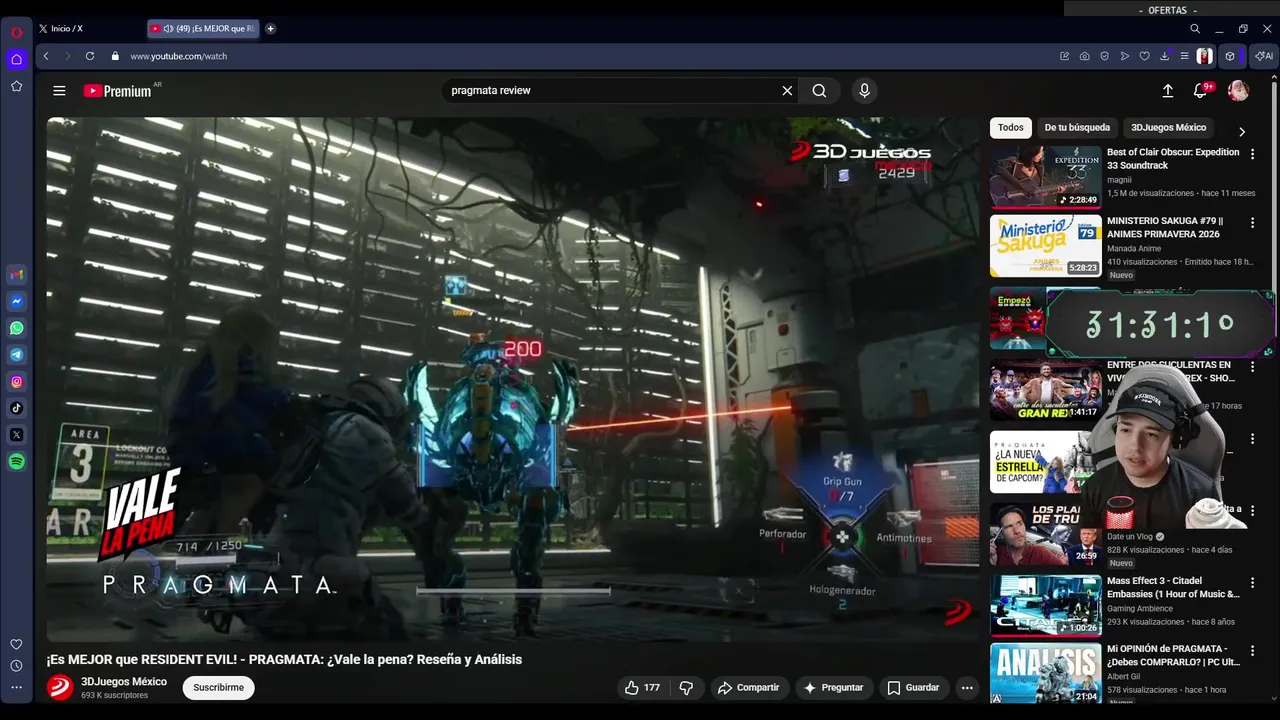Open the extensions cube icon

[x=1230, y=56]
